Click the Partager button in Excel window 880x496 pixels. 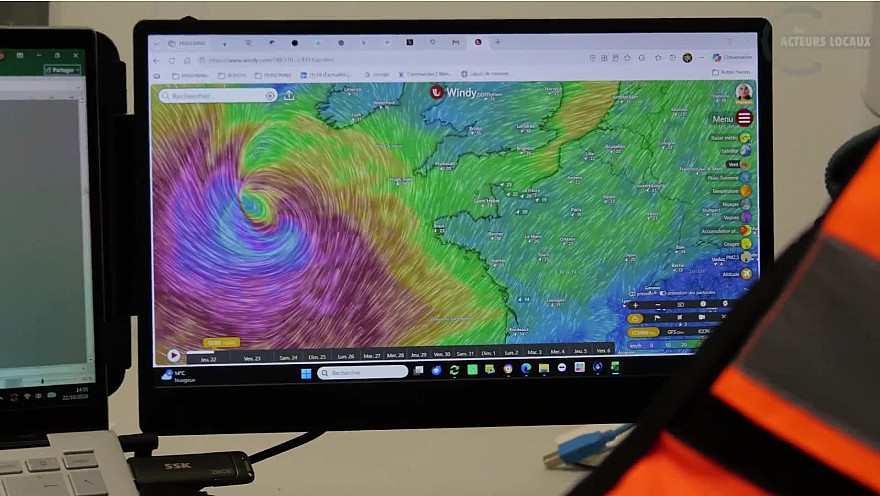(63, 70)
